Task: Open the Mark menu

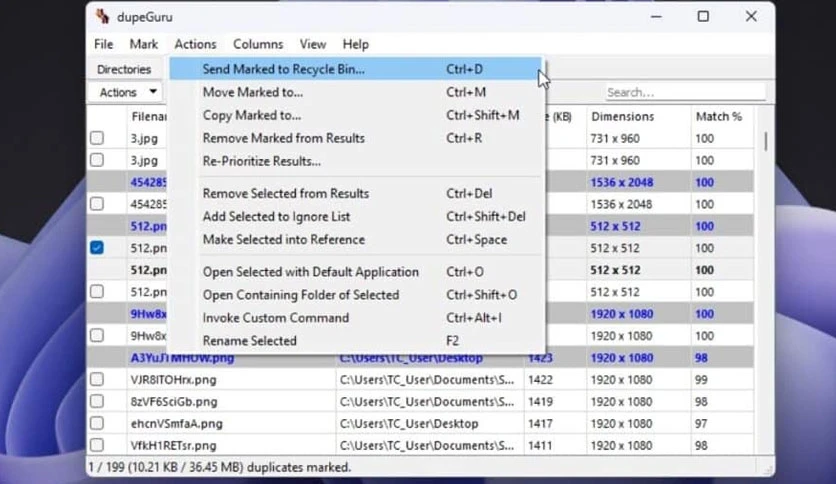Action: pyautogui.click(x=143, y=44)
